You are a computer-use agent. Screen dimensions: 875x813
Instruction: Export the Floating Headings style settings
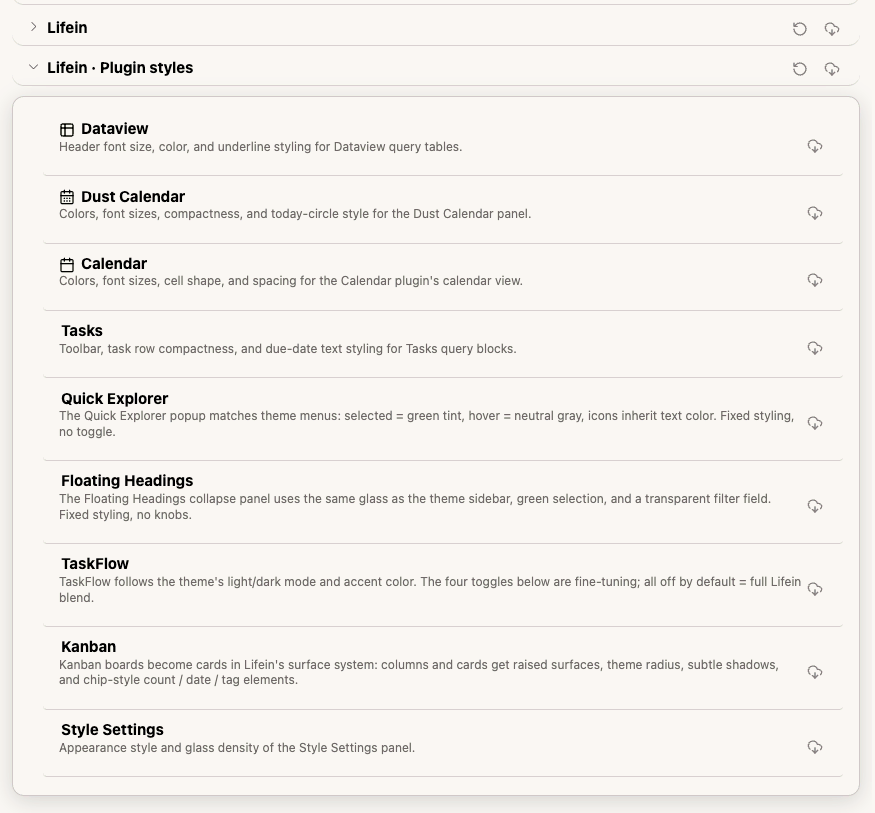815,506
